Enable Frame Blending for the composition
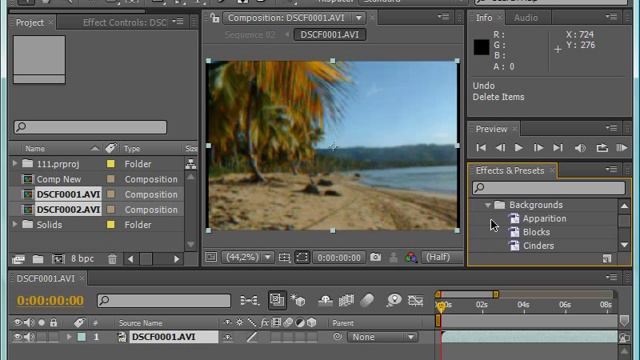 (346, 301)
